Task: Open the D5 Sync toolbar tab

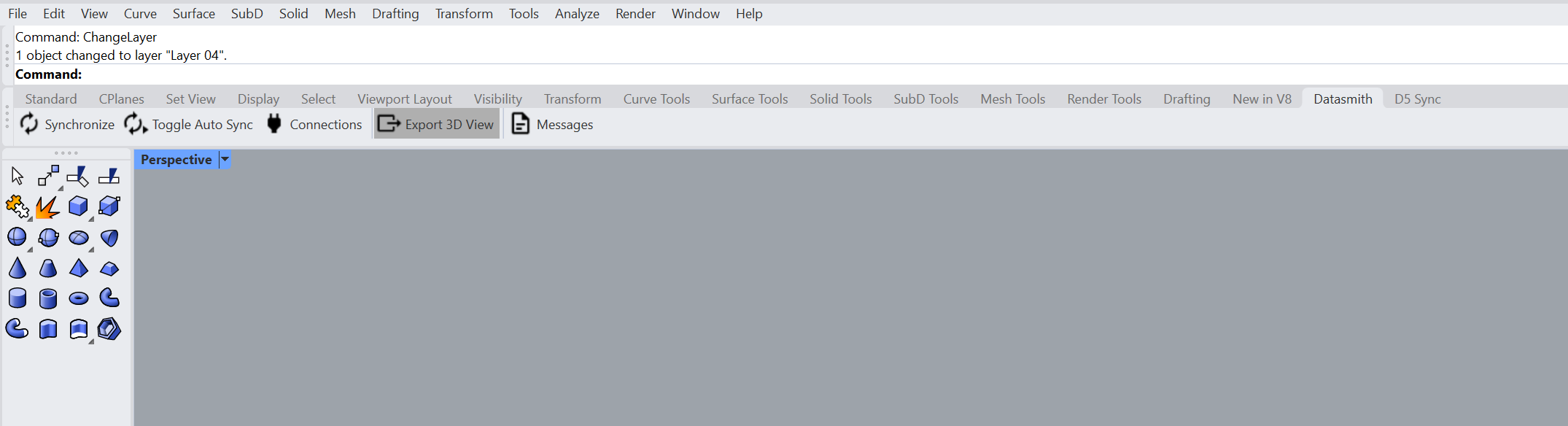Action: click(1417, 99)
